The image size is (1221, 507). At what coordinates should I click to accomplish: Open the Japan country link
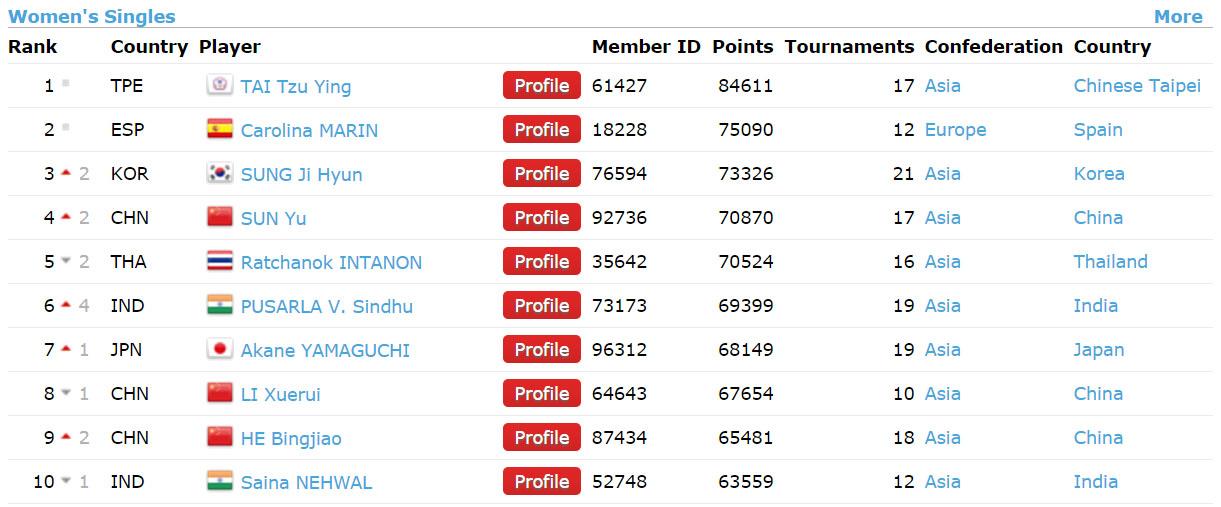[1098, 350]
